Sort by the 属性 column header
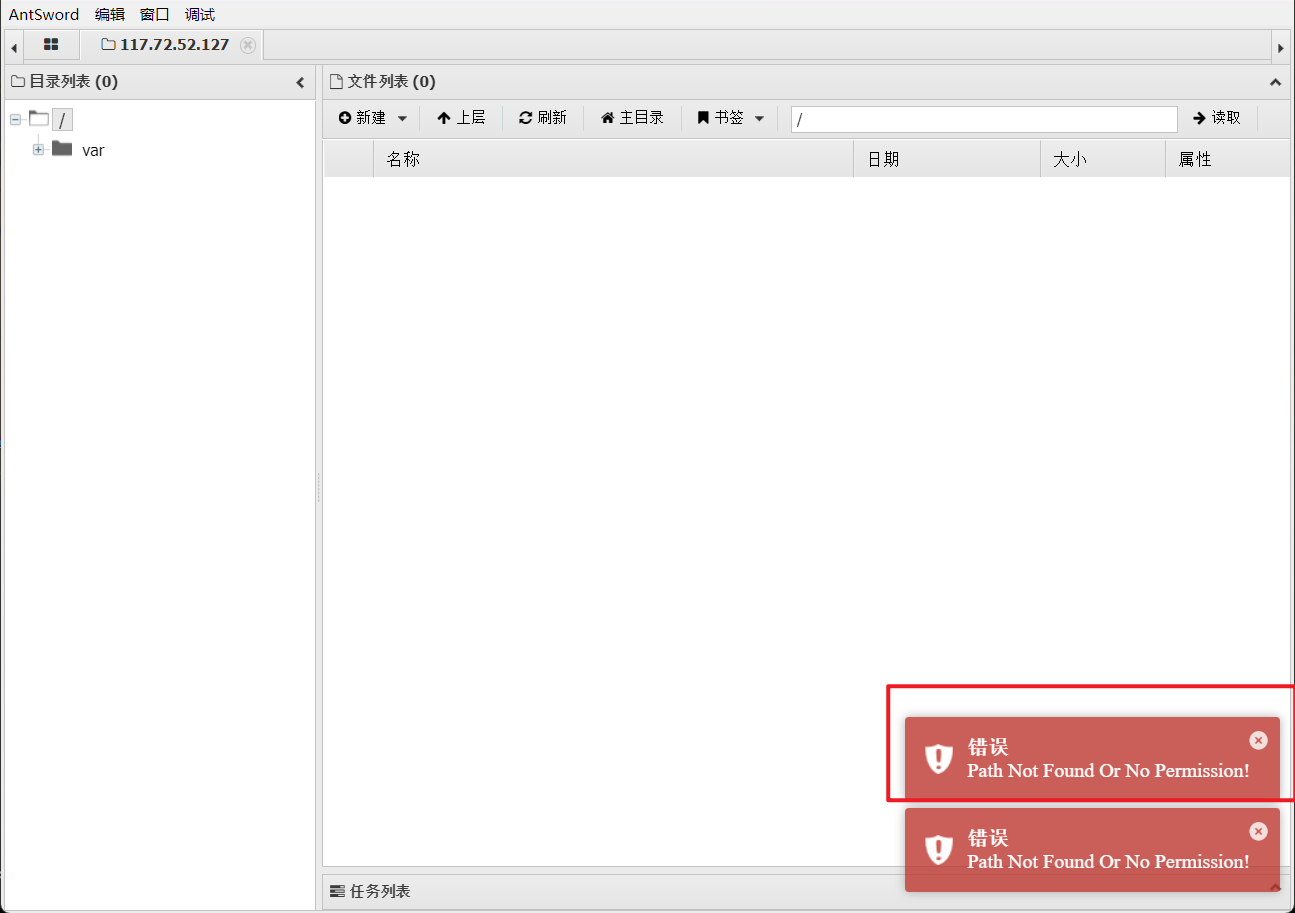 click(1228, 159)
